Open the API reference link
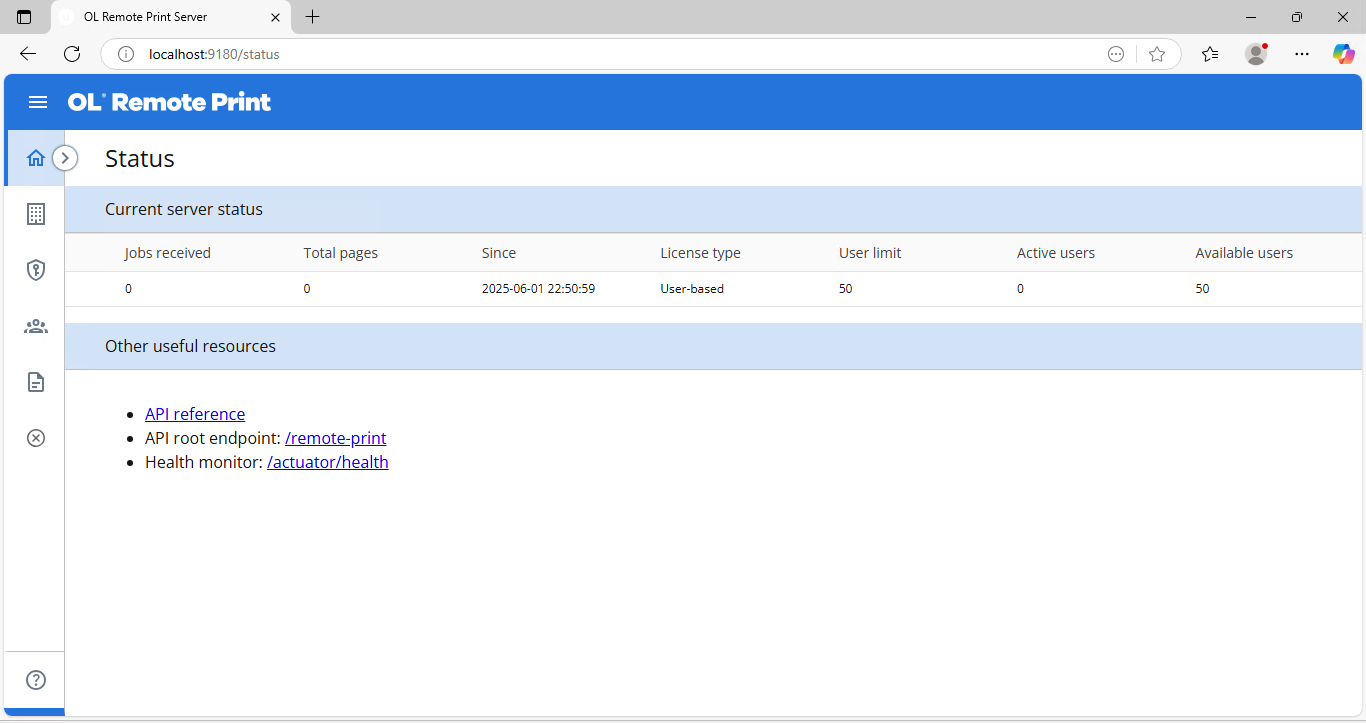 pyautogui.click(x=195, y=414)
